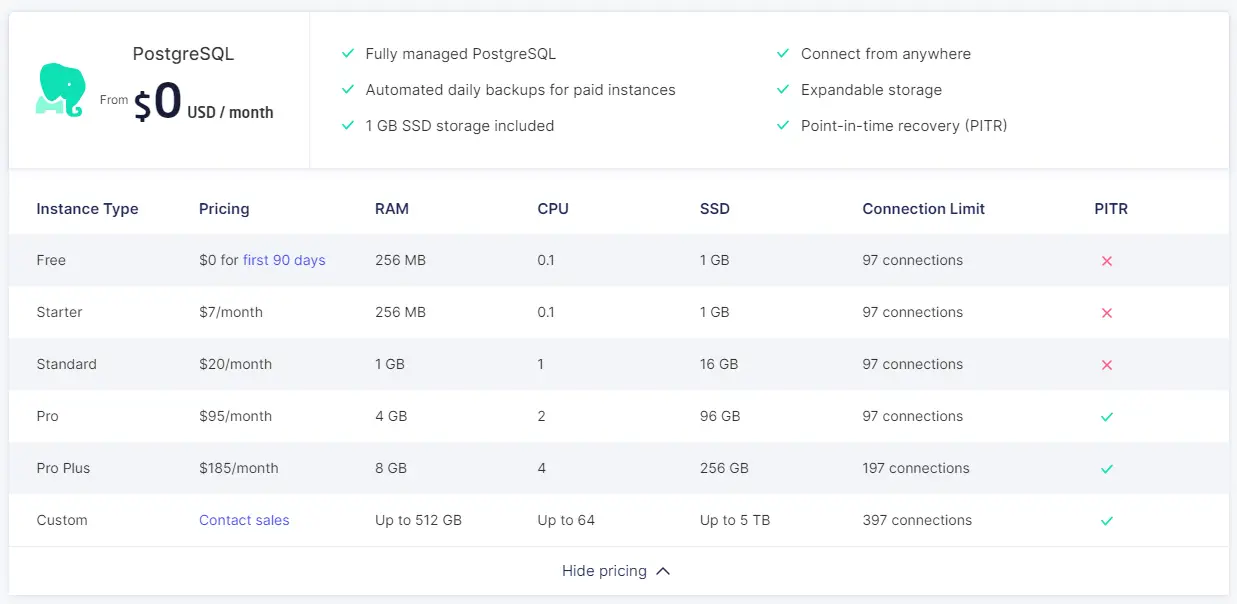Click the PITR red cross in Standard row
Image resolution: width=1237 pixels, height=604 pixels.
click(1106, 365)
